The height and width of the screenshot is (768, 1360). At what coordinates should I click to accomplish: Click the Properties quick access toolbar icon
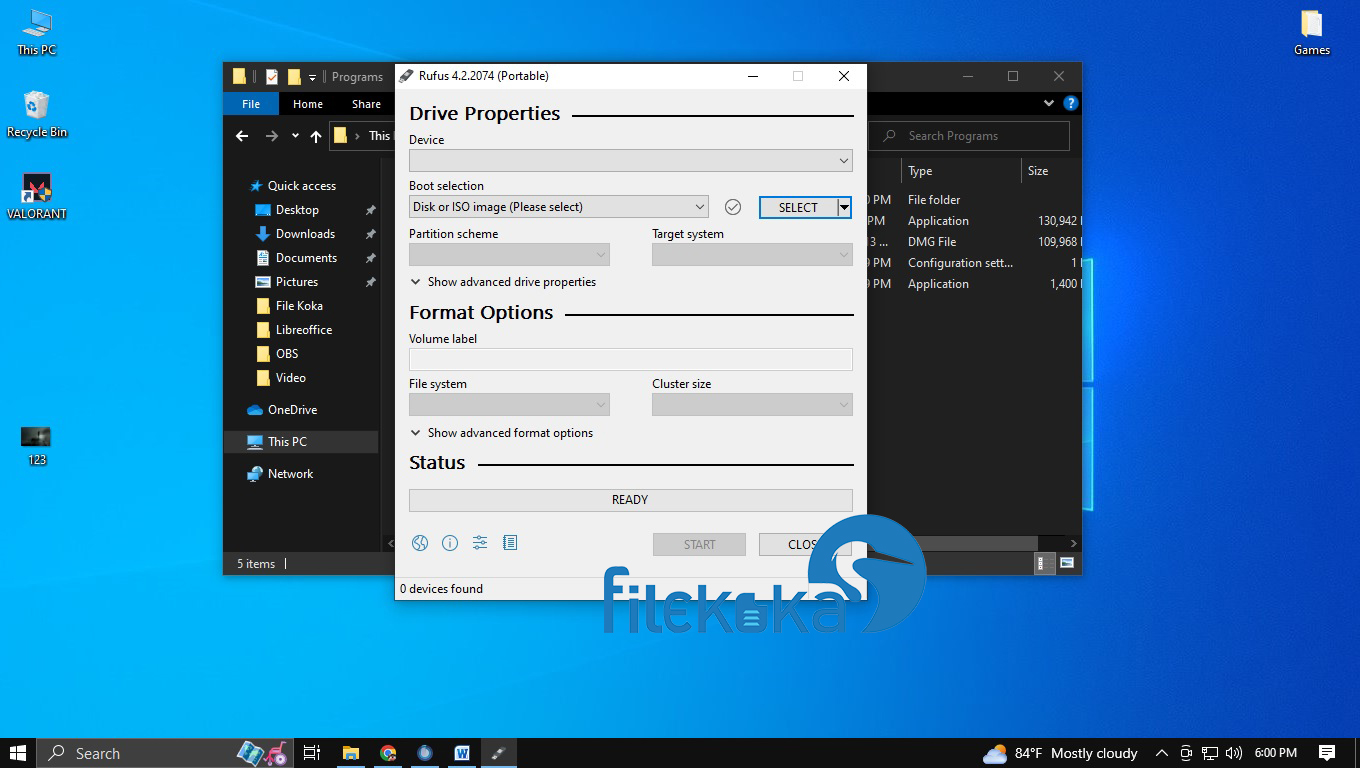[272, 76]
